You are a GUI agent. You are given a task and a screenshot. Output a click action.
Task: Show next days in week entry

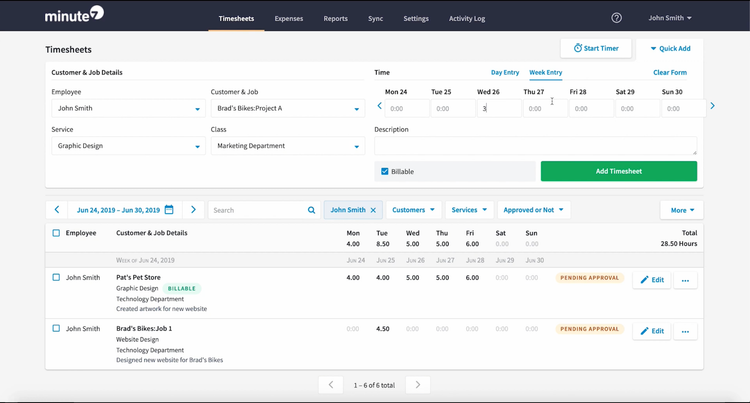click(712, 106)
